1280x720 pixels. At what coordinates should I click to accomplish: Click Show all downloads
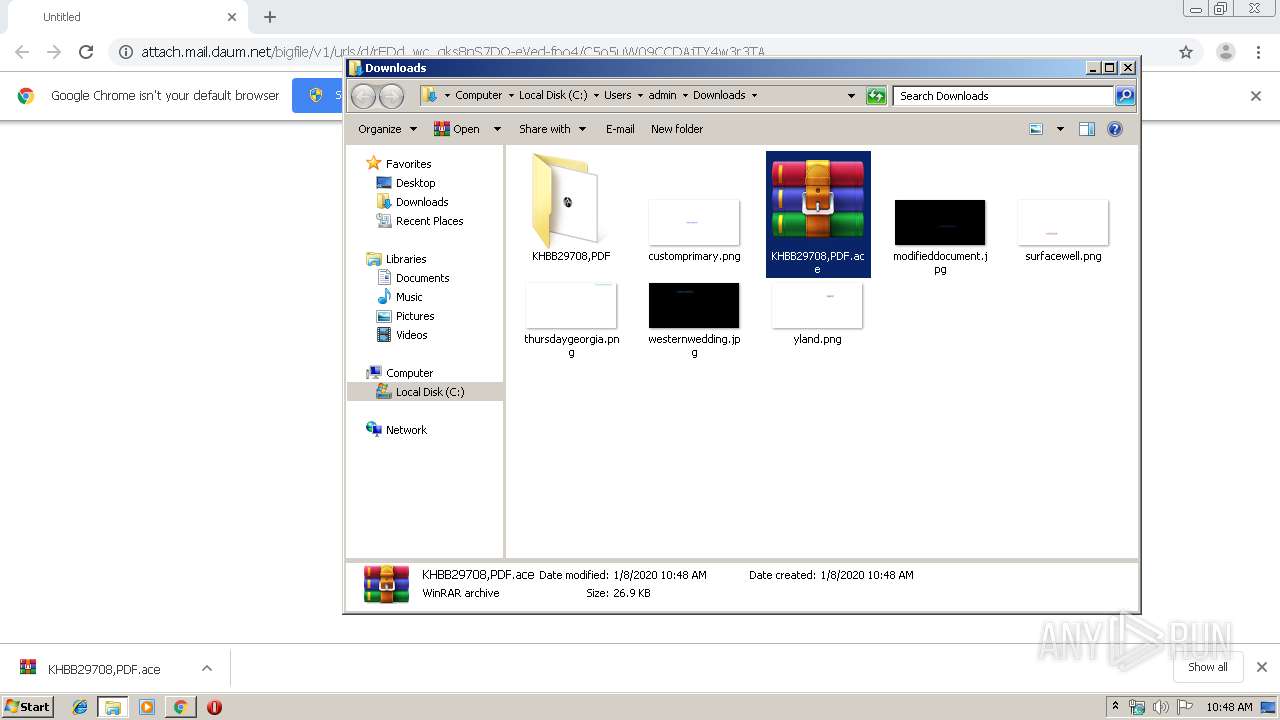(x=1208, y=667)
